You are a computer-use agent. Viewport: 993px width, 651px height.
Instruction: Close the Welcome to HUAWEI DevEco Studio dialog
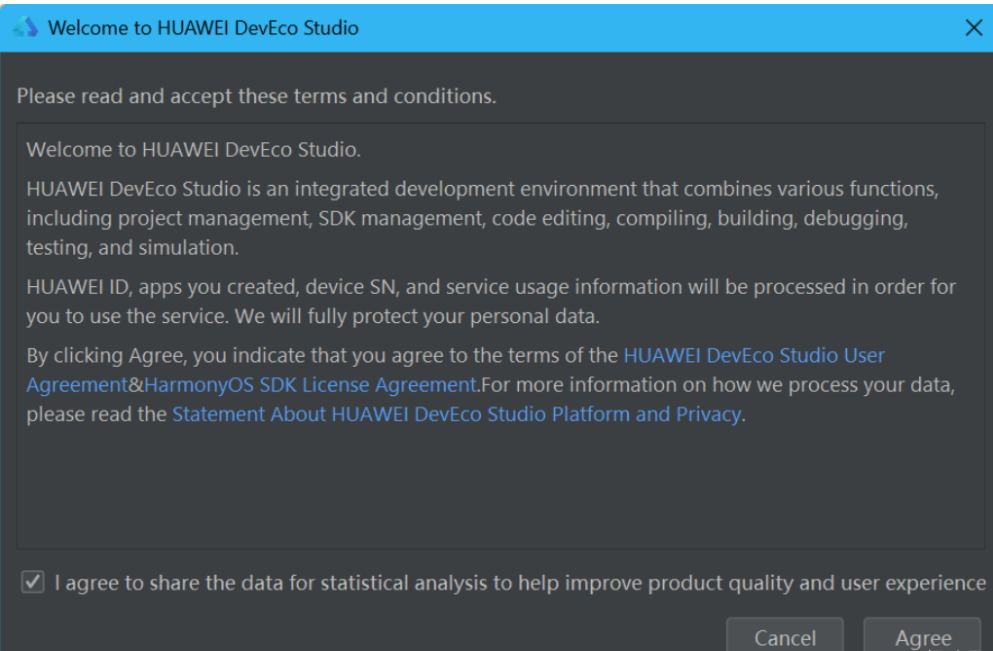(x=973, y=27)
